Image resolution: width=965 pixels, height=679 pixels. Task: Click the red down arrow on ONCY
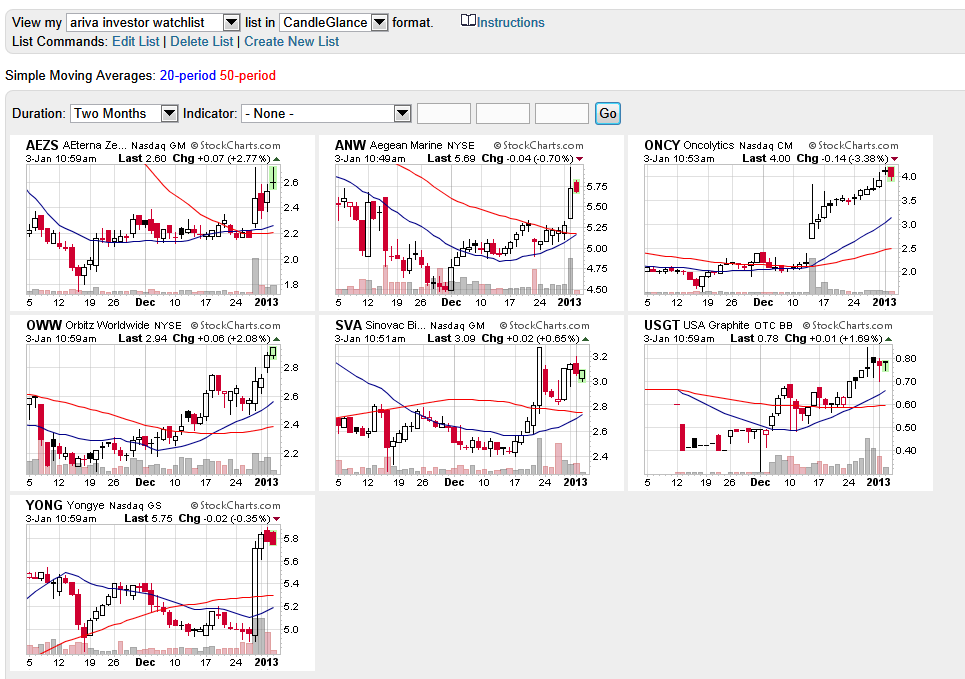tap(894, 159)
